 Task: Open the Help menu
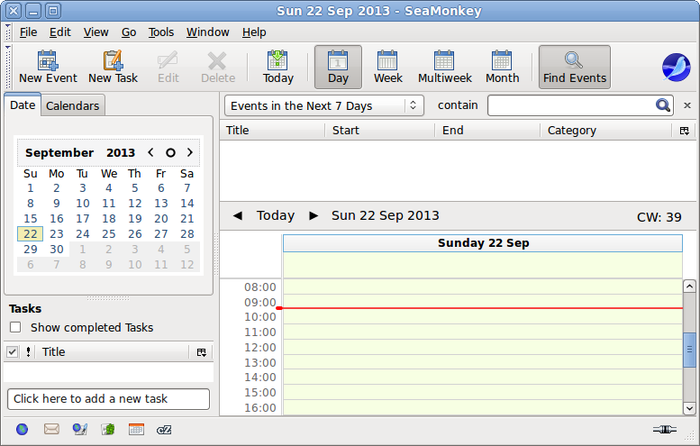254,32
